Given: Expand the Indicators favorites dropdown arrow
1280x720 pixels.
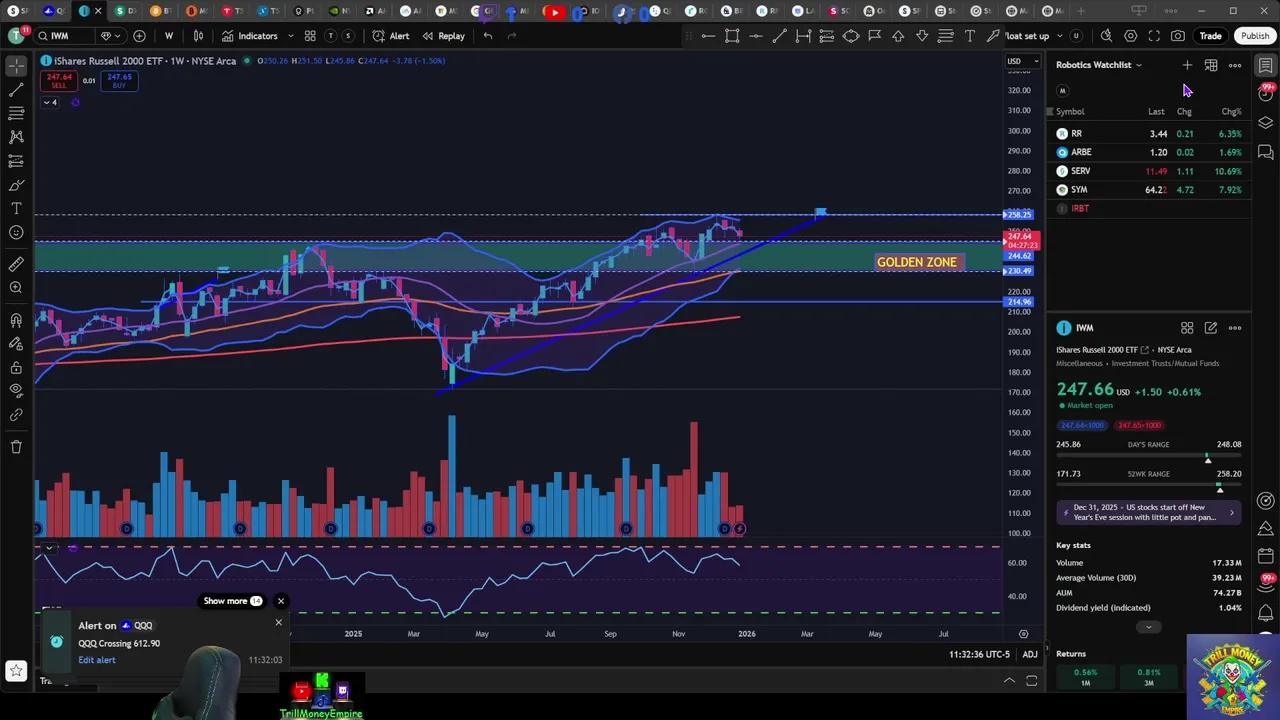Looking at the screenshot, I should pyautogui.click(x=291, y=36).
